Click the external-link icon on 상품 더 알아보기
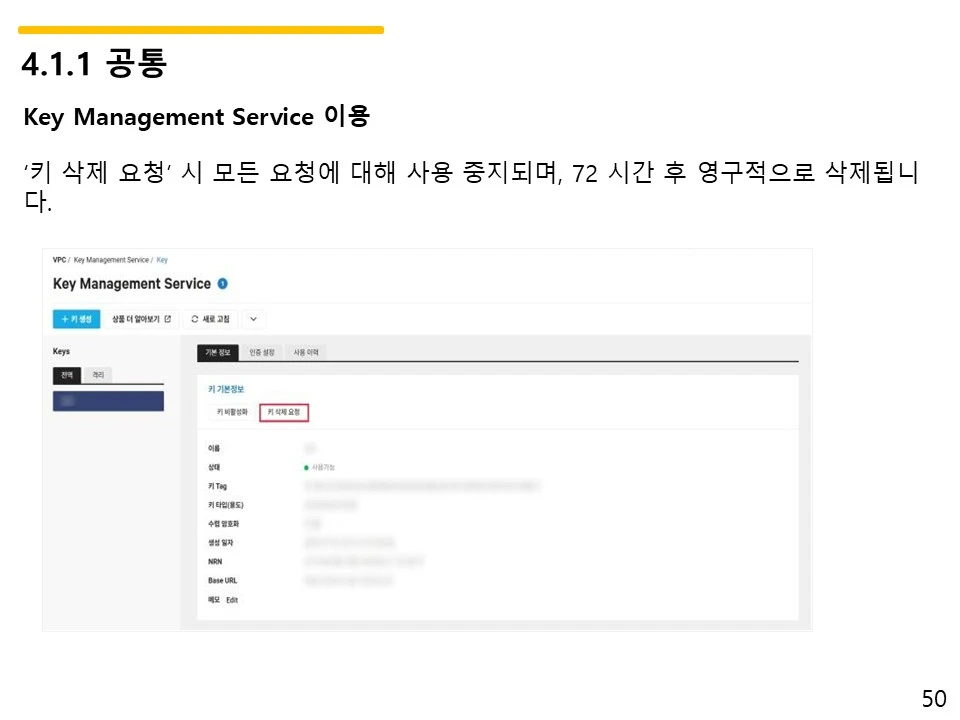The width and height of the screenshot is (960, 720). tap(167, 318)
